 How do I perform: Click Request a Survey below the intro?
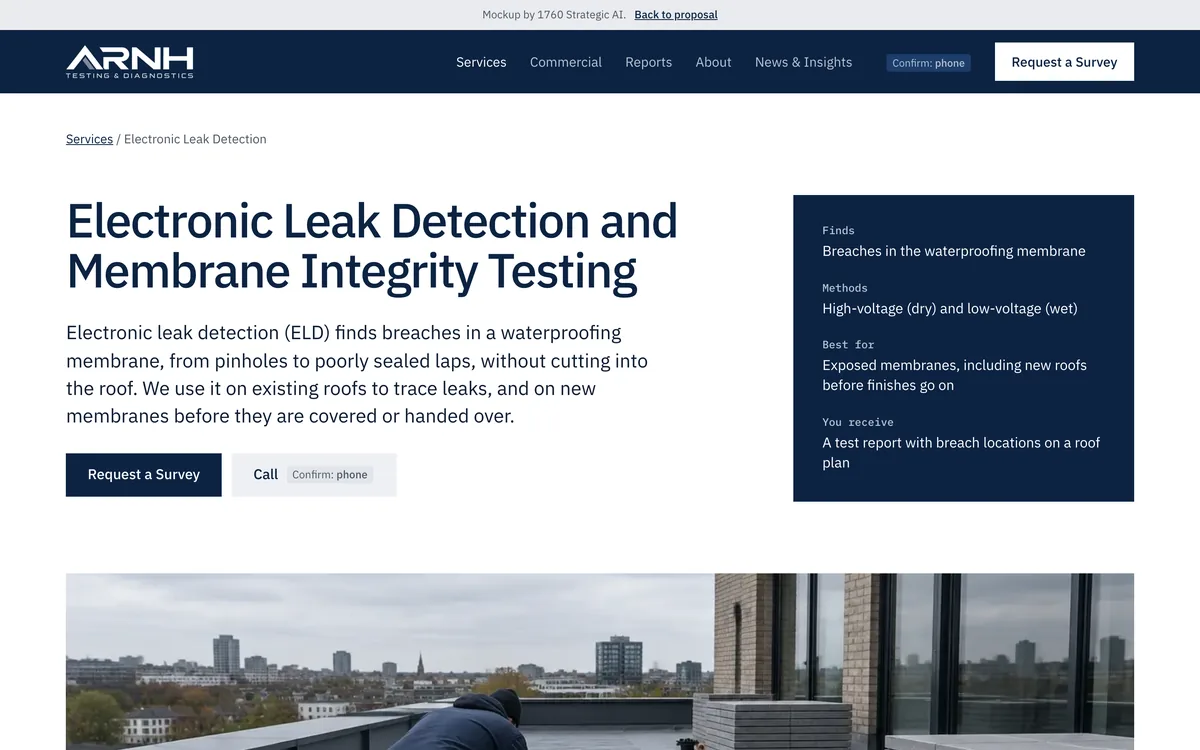(x=144, y=475)
